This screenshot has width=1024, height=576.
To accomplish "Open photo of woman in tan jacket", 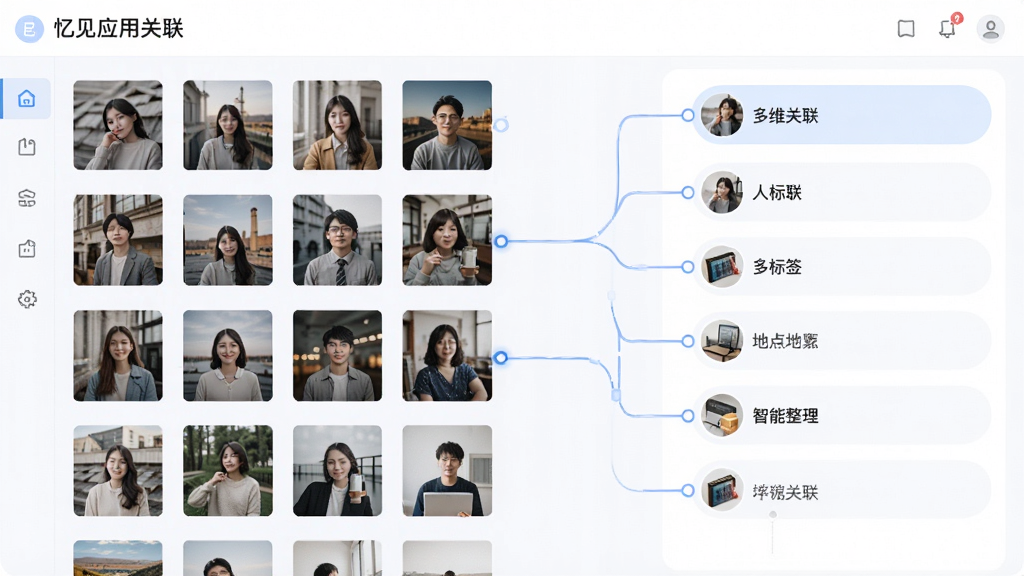I will point(337,125).
